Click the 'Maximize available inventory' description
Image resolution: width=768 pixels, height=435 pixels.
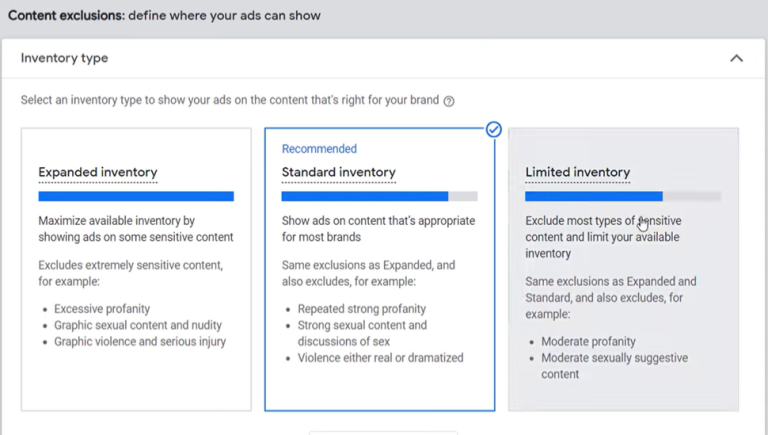point(135,229)
